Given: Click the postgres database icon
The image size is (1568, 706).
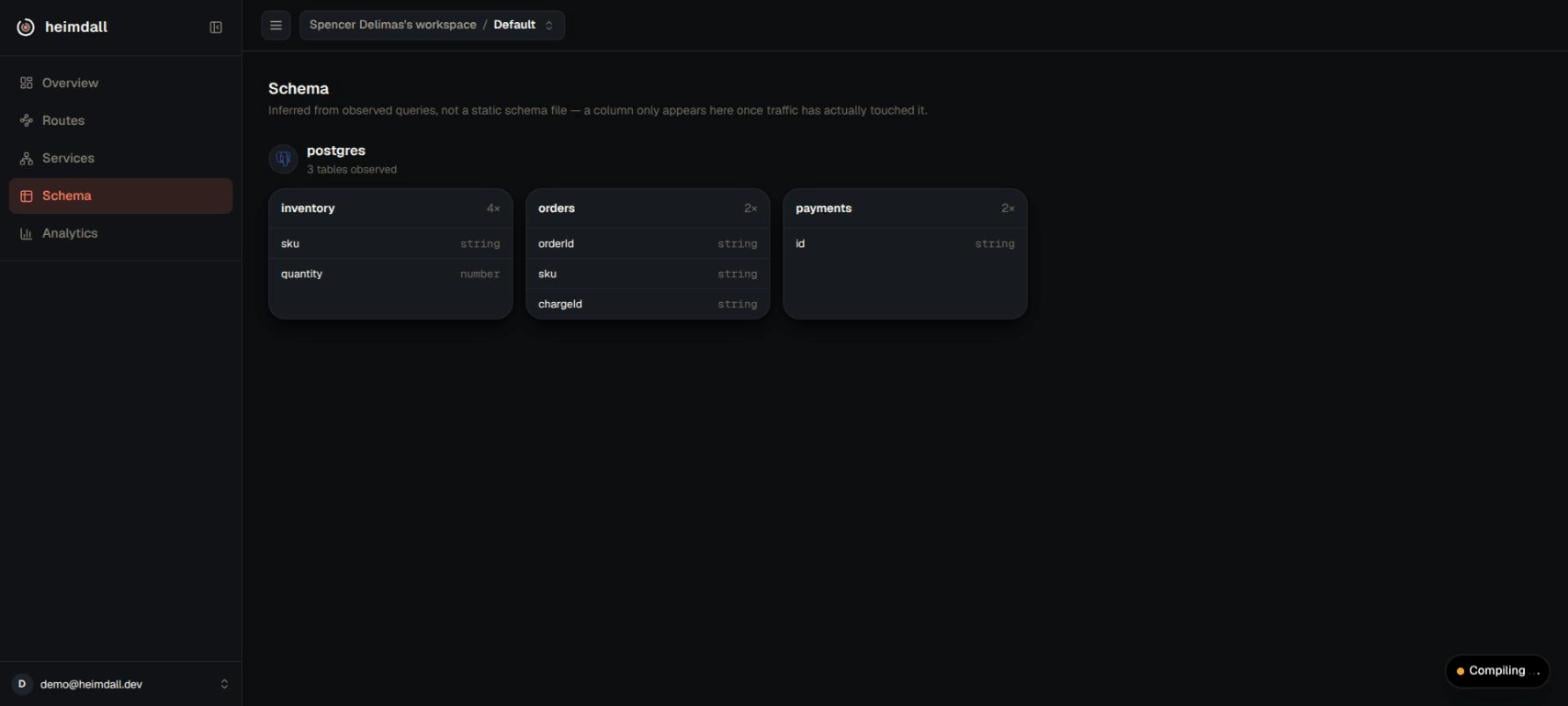Looking at the screenshot, I should [283, 159].
